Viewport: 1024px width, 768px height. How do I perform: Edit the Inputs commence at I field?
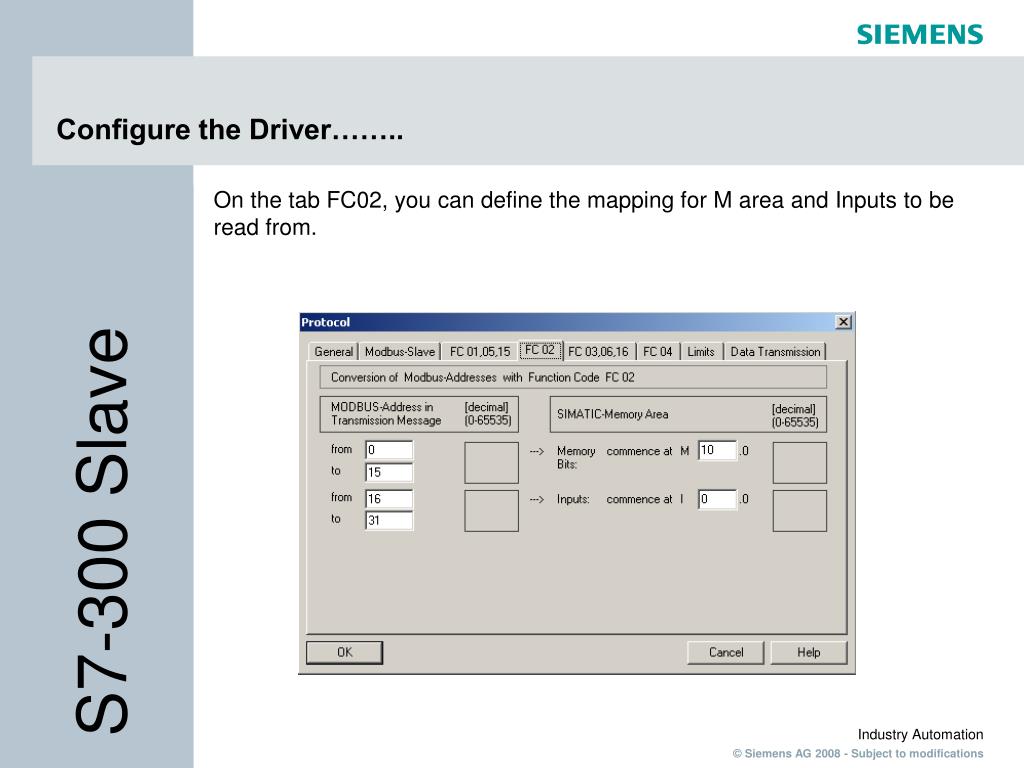718,499
